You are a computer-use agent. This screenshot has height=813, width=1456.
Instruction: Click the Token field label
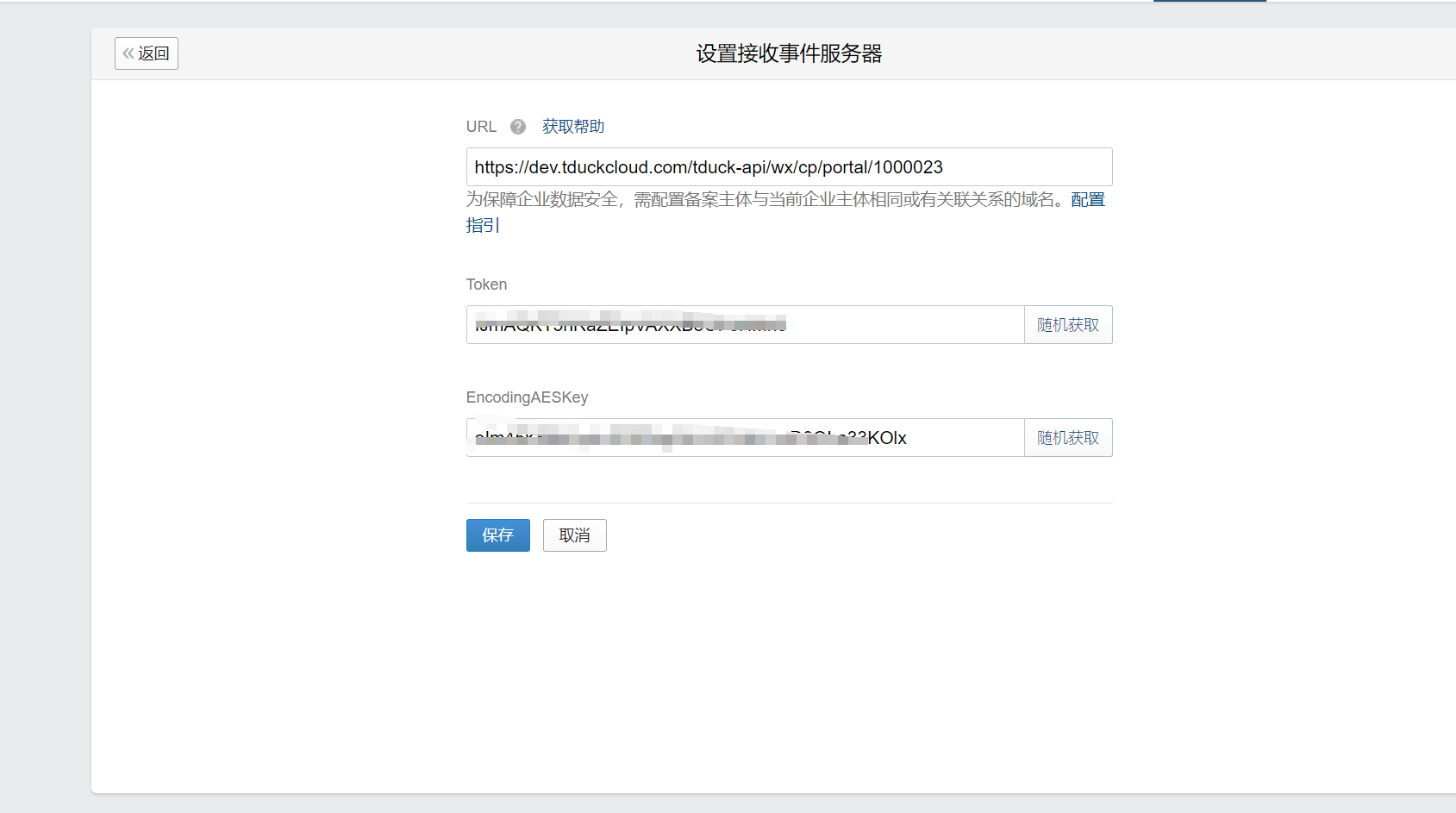[x=486, y=285]
